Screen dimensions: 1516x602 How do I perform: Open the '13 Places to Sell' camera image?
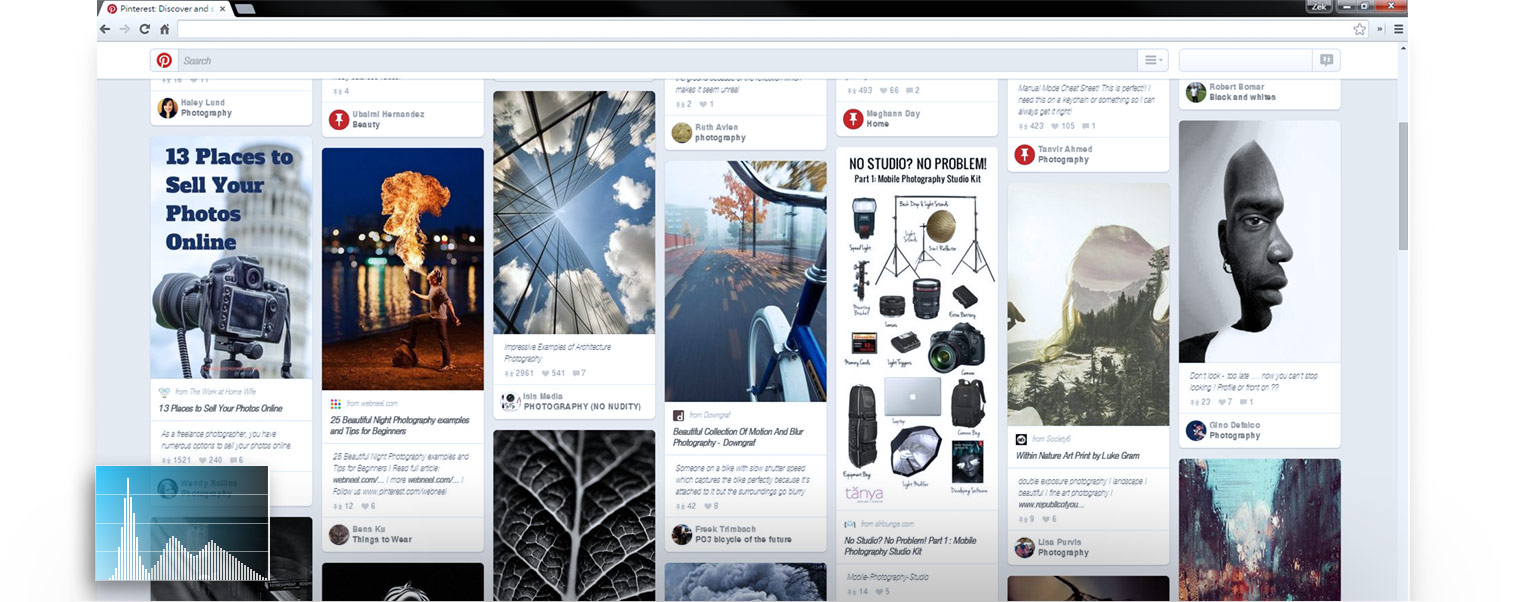coord(231,257)
